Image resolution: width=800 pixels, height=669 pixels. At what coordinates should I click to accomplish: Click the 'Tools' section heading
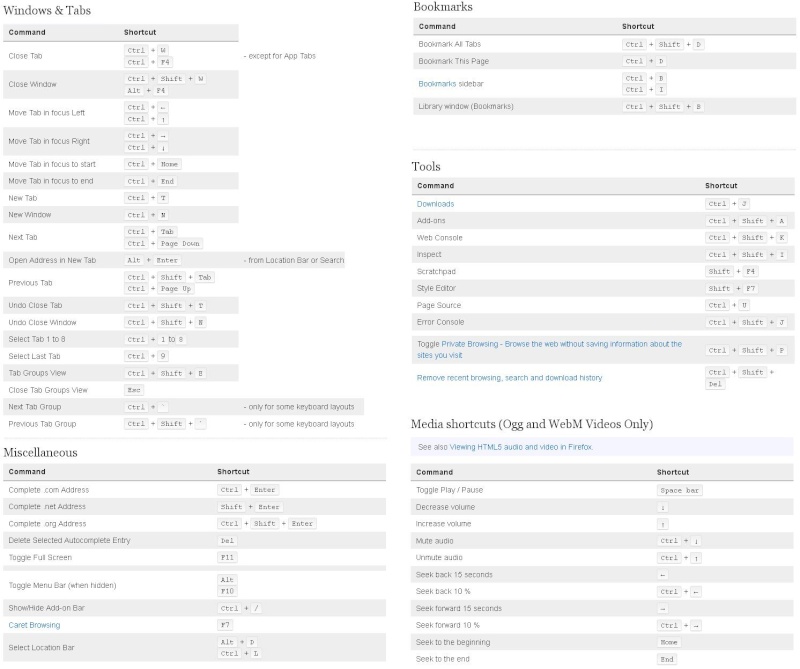(426, 166)
